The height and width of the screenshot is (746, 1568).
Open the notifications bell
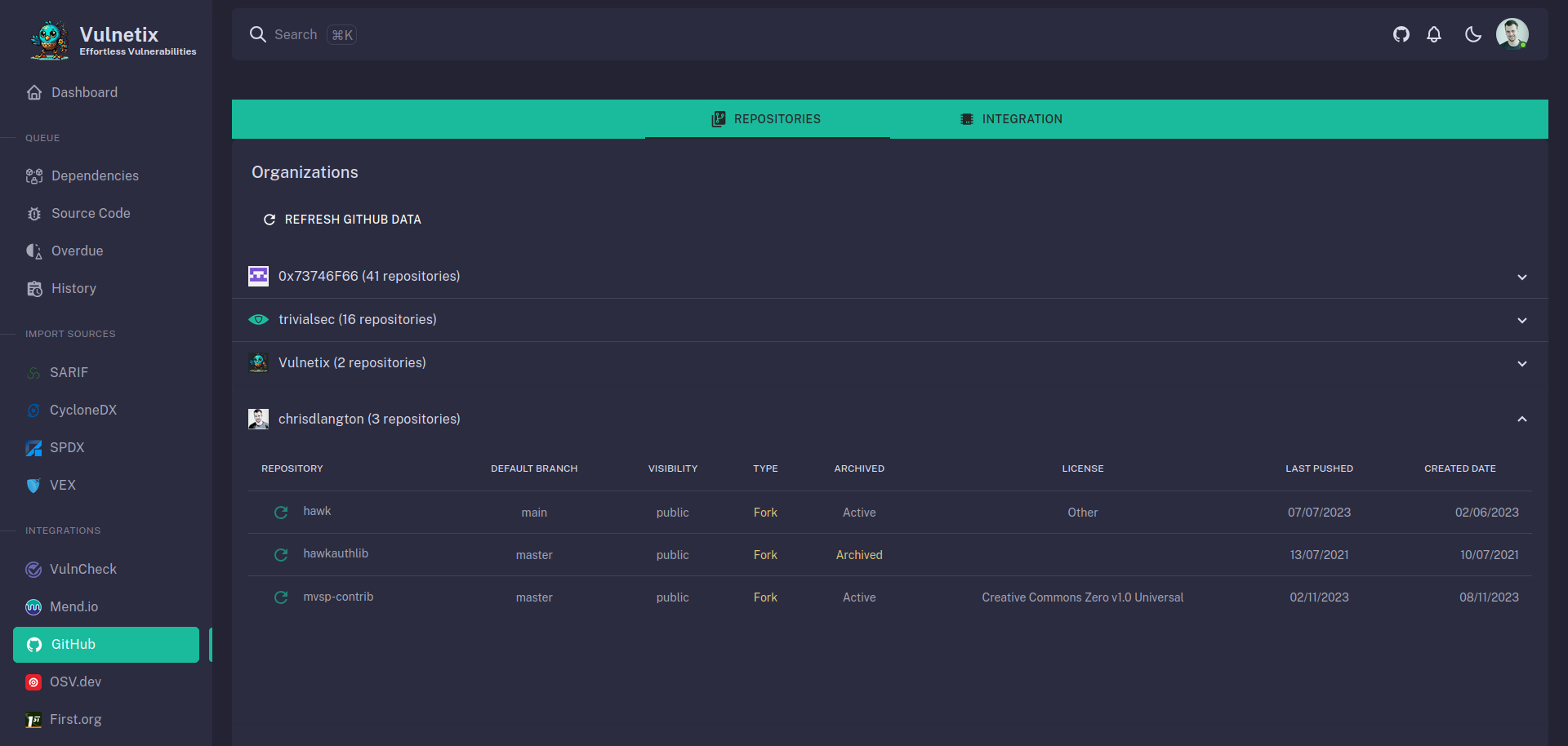tap(1434, 34)
